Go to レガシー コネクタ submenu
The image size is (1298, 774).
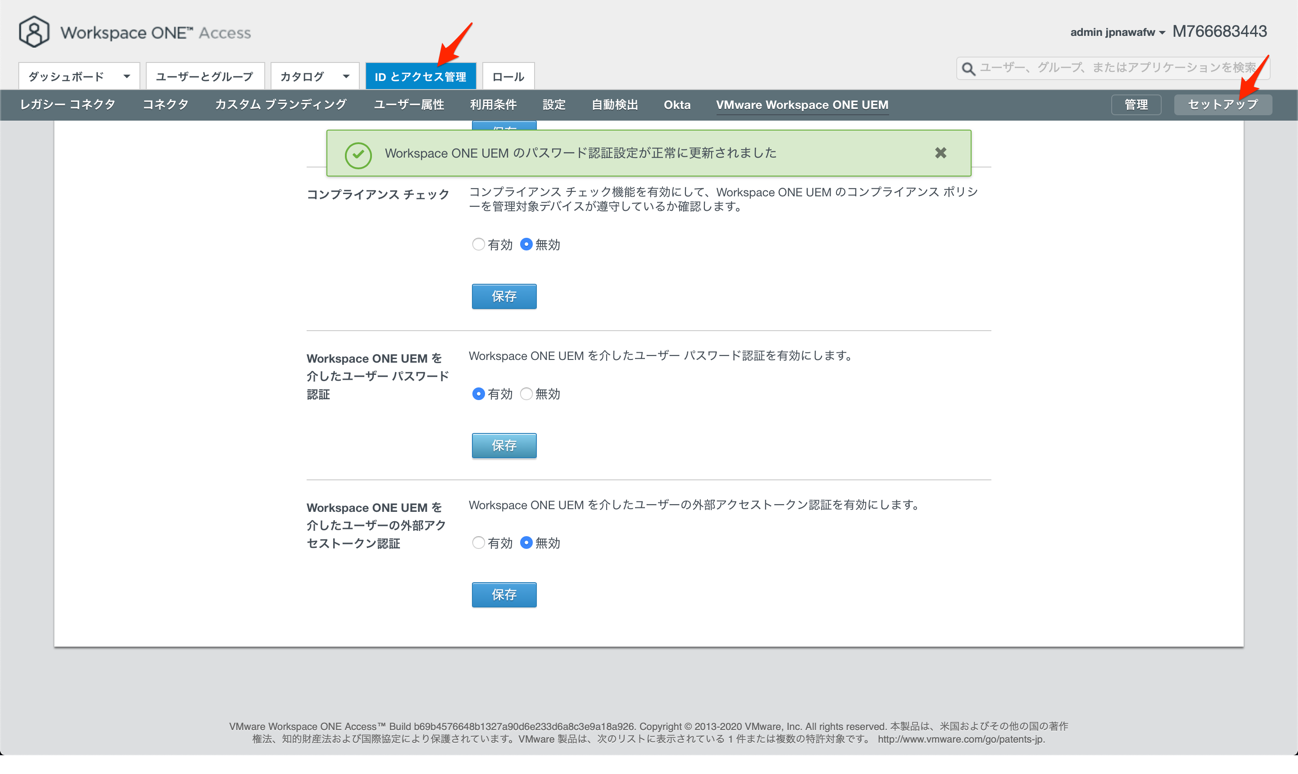click(x=68, y=104)
